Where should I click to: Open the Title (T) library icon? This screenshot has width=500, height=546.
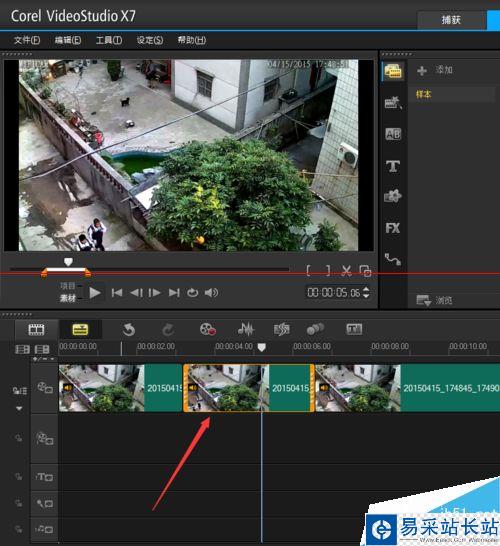point(393,166)
